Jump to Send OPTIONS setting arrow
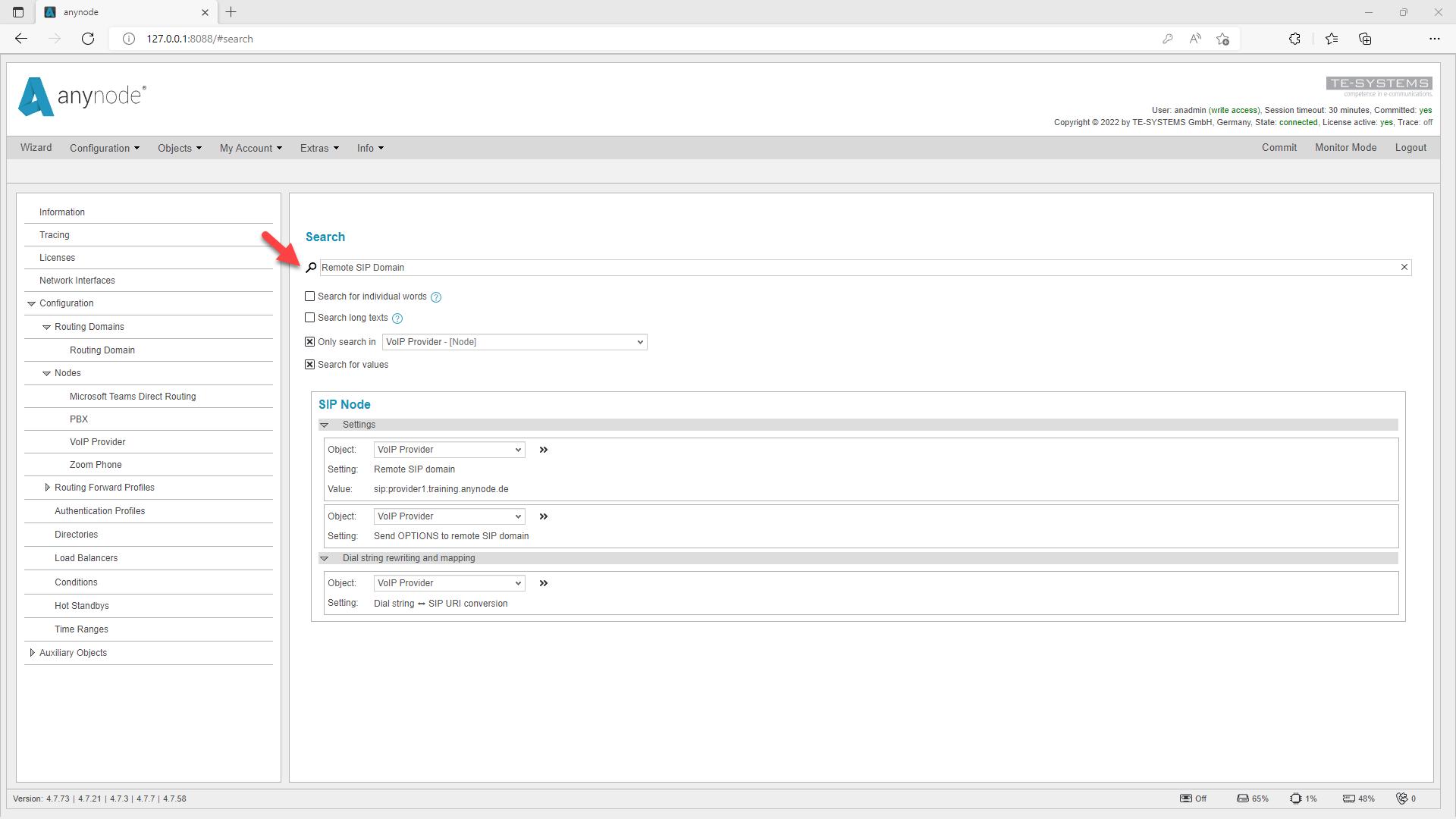The height and width of the screenshot is (819, 1456). (543, 516)
